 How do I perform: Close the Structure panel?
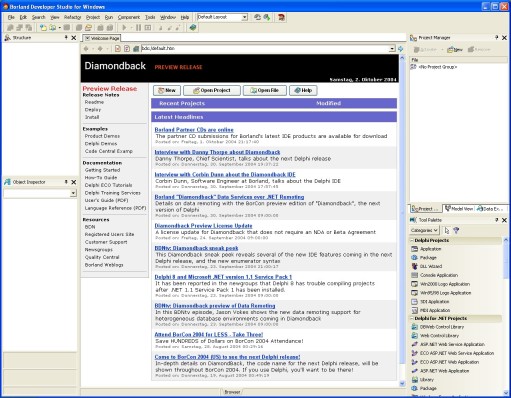74,38
